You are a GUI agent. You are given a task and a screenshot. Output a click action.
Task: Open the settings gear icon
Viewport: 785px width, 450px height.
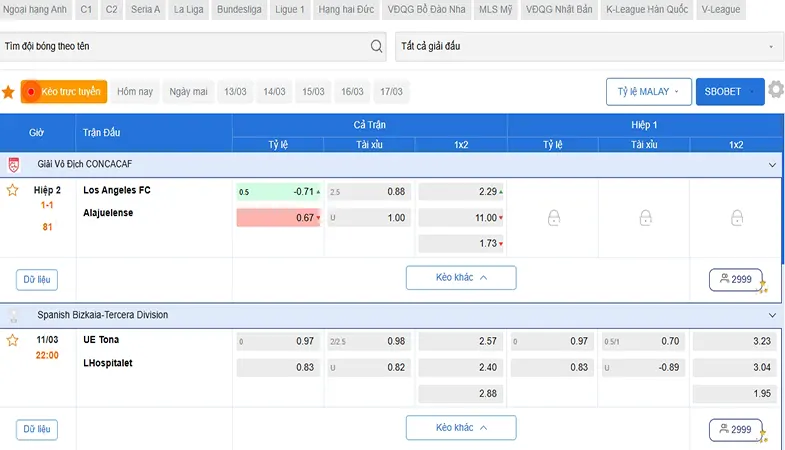click(776, 90)
